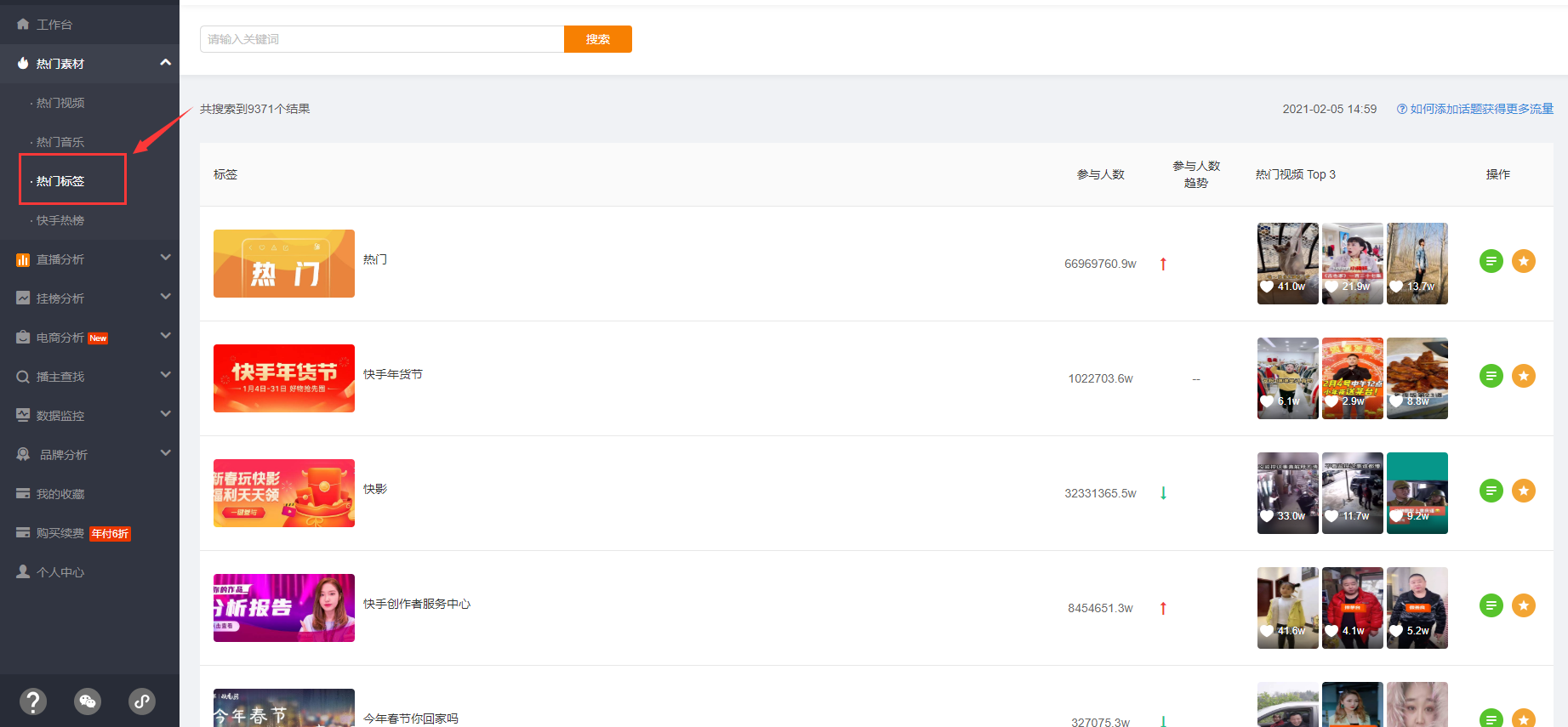Expand the 挂榜分析 menu chevron

[x=165, y=297]
